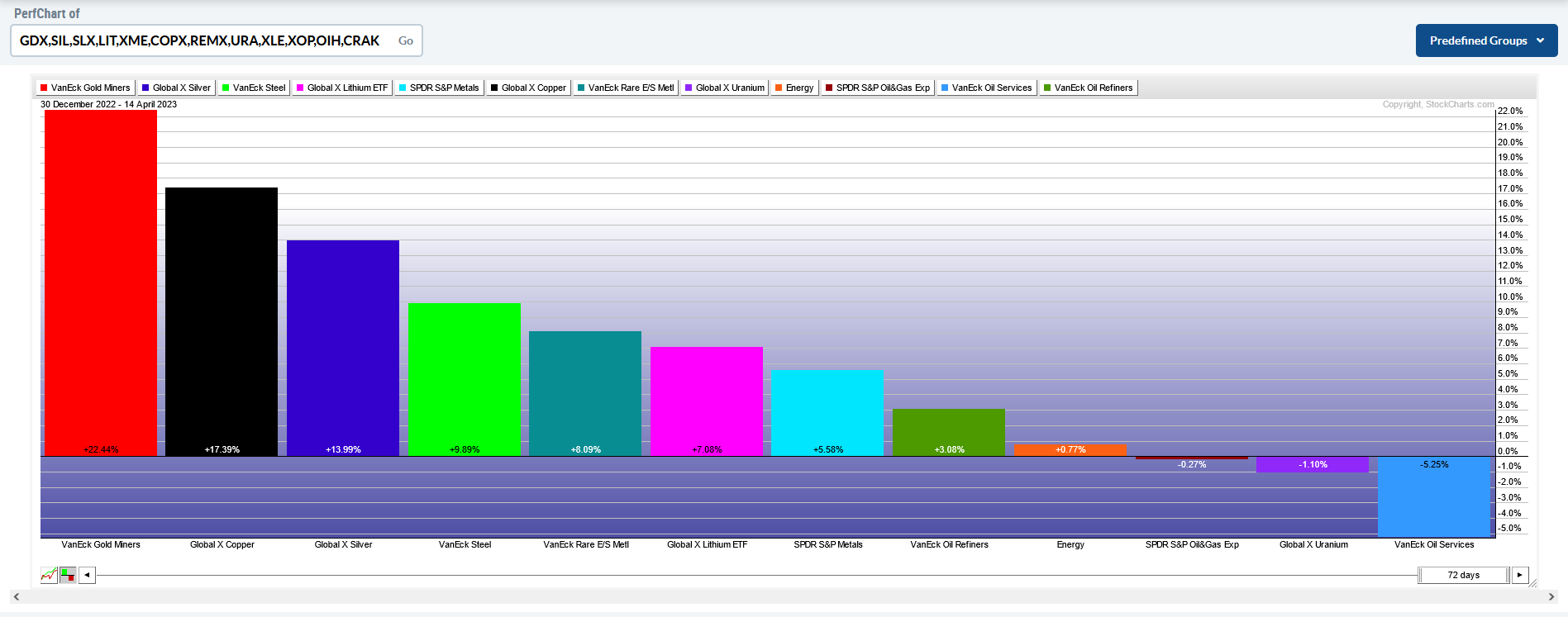The height and width of the screenshot is (617, 1568).
Task: Click the 72 days slider handle
Action: point(1464,575)
